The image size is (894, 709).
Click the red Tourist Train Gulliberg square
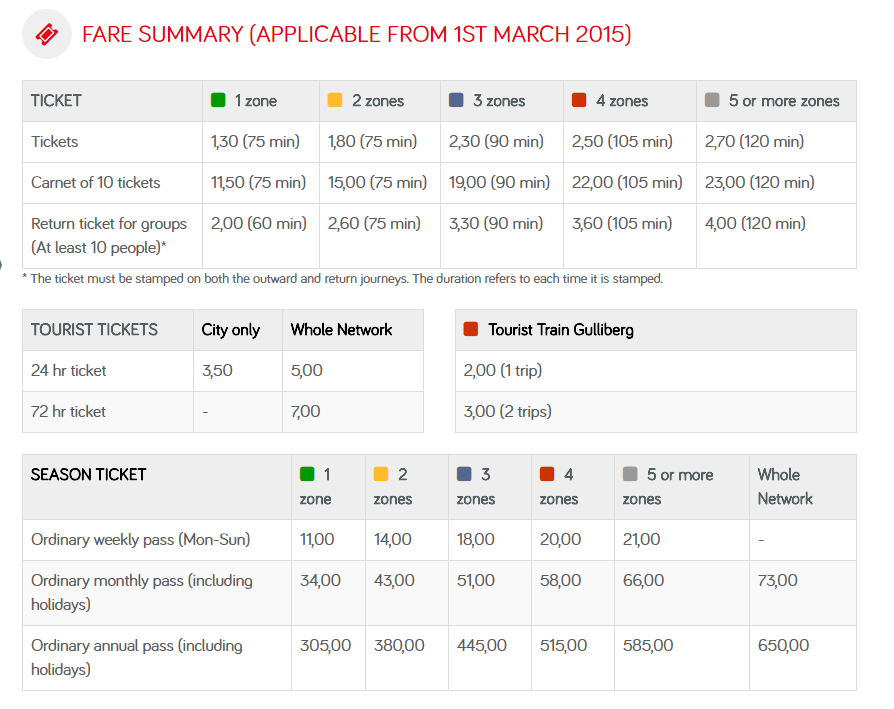pyautogui.click(x=469, y=329)
